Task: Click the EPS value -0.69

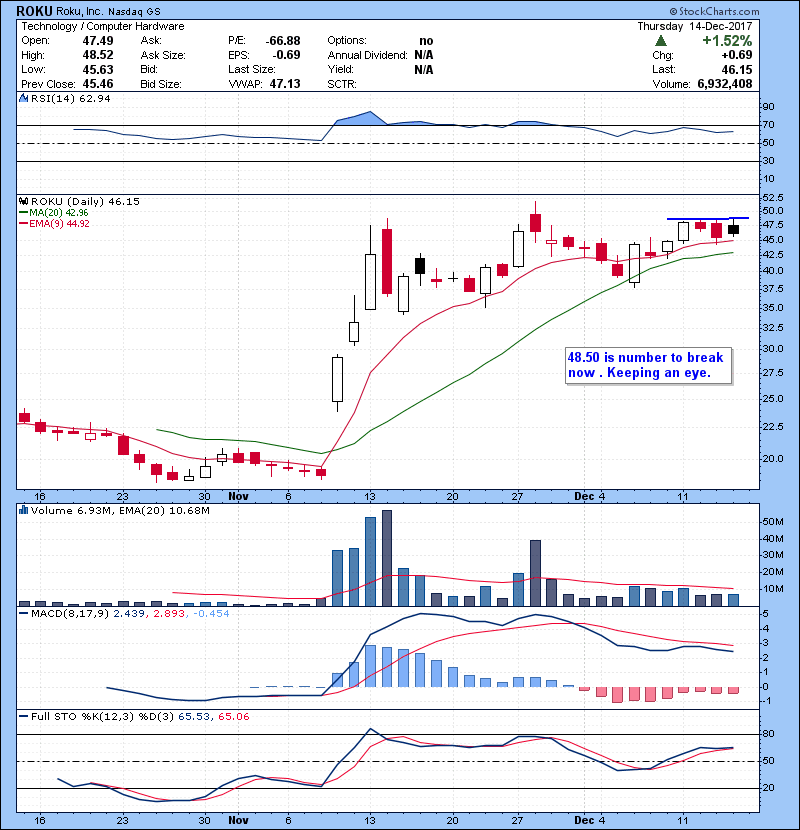Action: coord(286,55)
